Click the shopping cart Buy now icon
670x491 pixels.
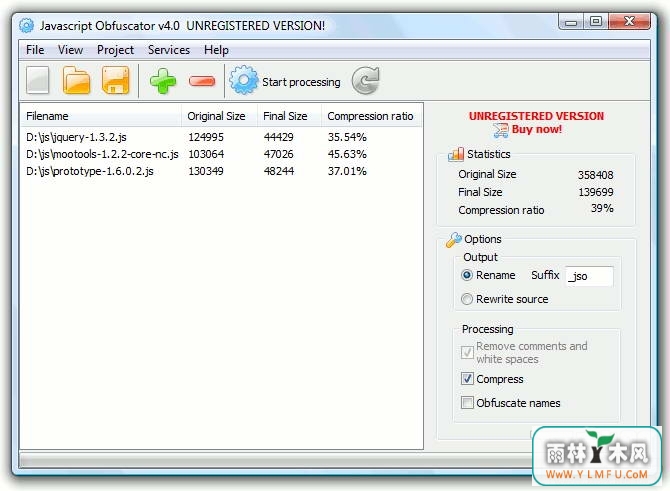(501, 130)
